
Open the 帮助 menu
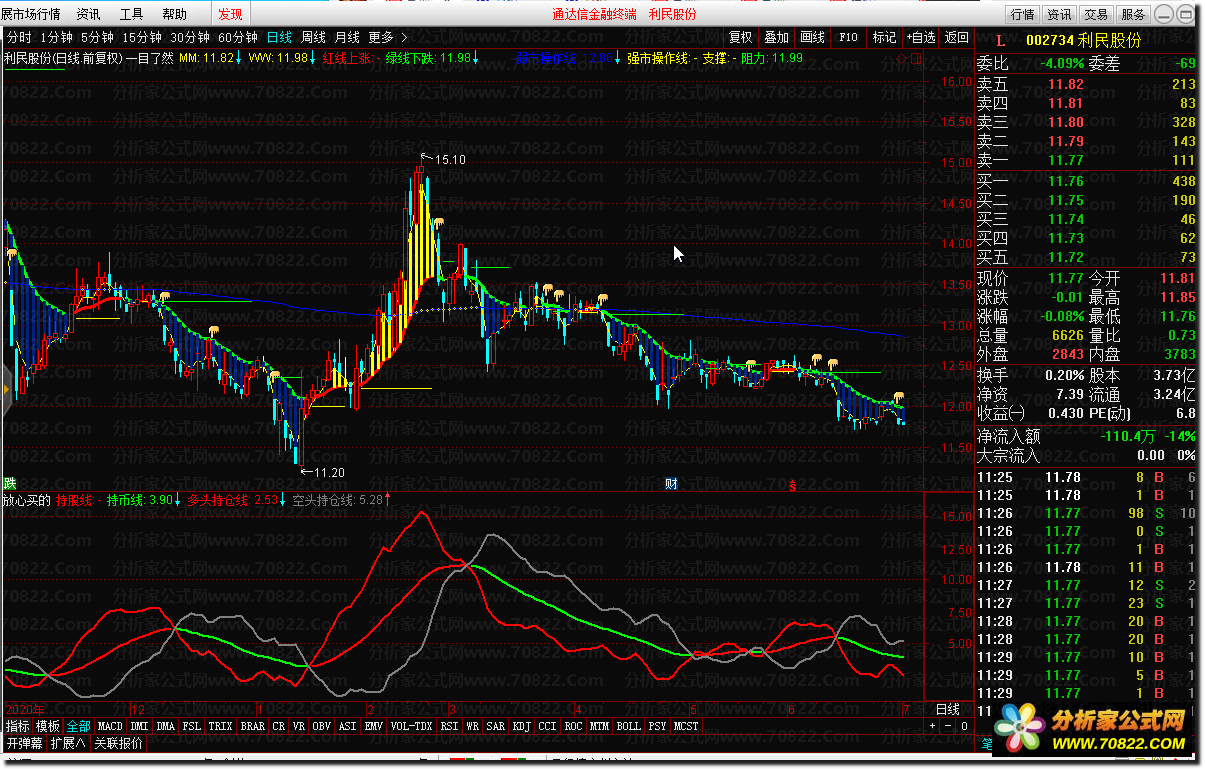[174, 14]
